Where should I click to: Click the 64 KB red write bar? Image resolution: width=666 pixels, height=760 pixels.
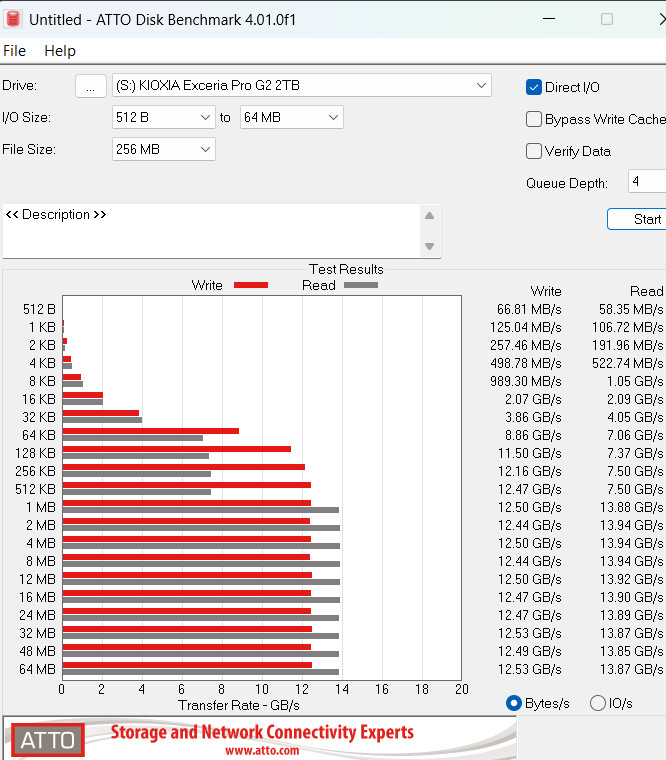[x=151, y=431]
